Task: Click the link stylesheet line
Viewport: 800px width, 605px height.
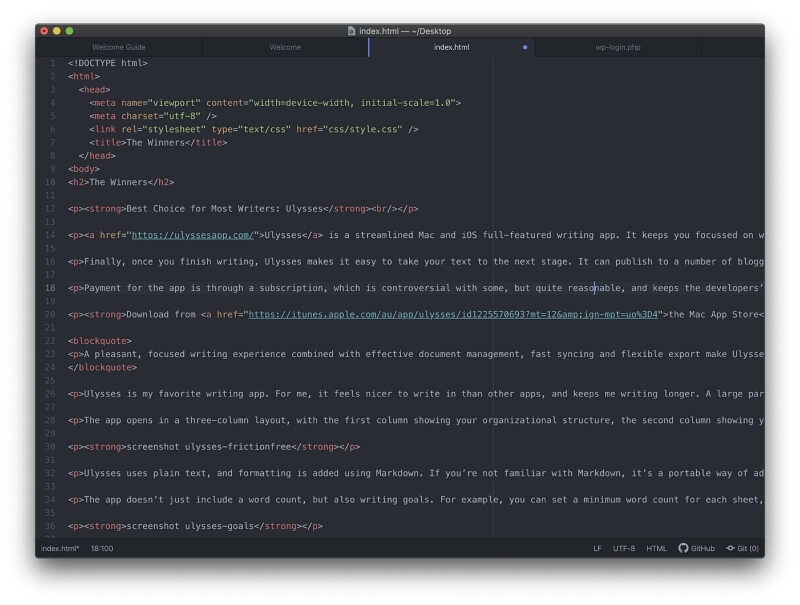Action: point(254,130)
